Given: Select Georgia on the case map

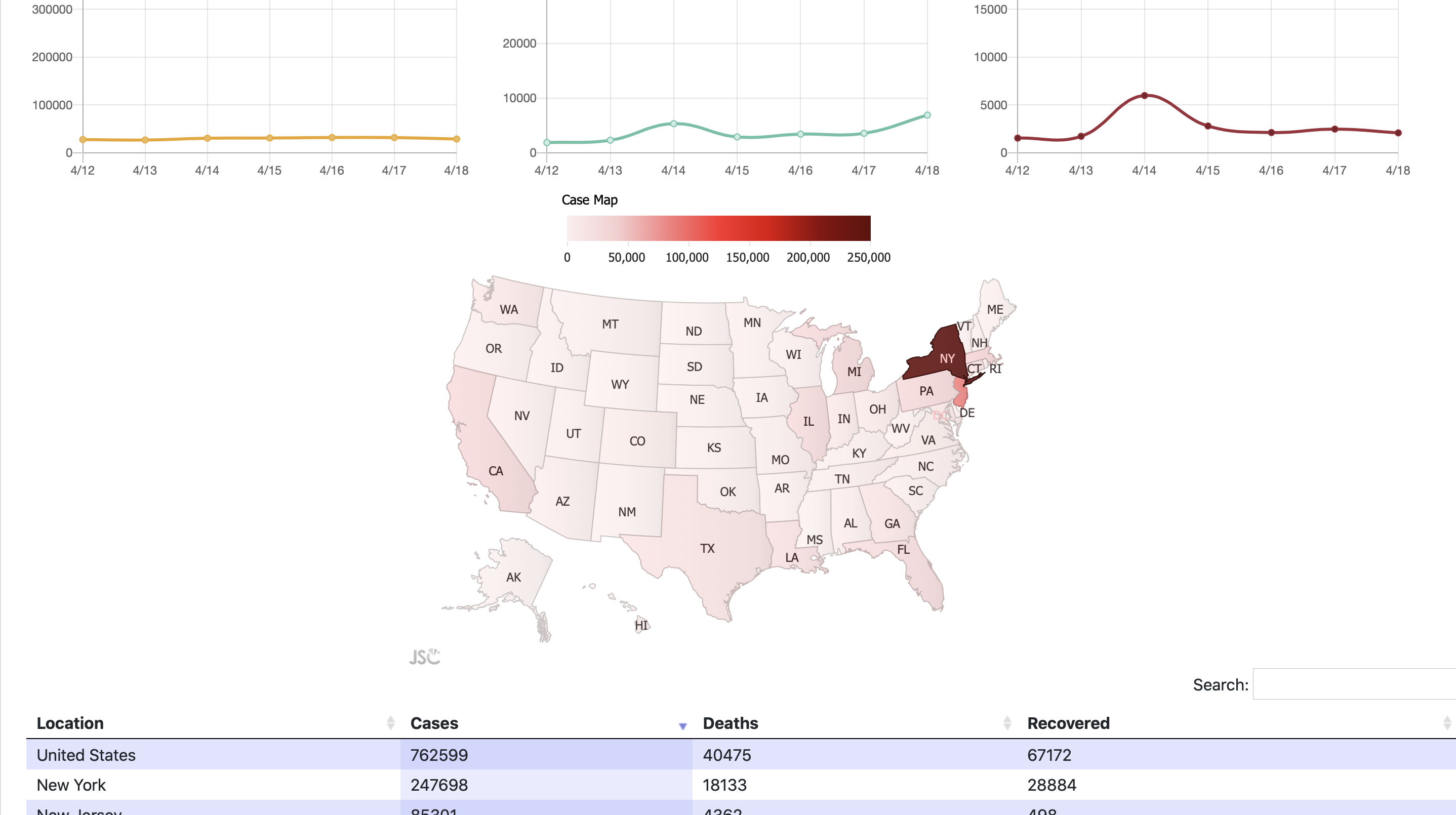Looking at the screenshot, I should [892, 523].
